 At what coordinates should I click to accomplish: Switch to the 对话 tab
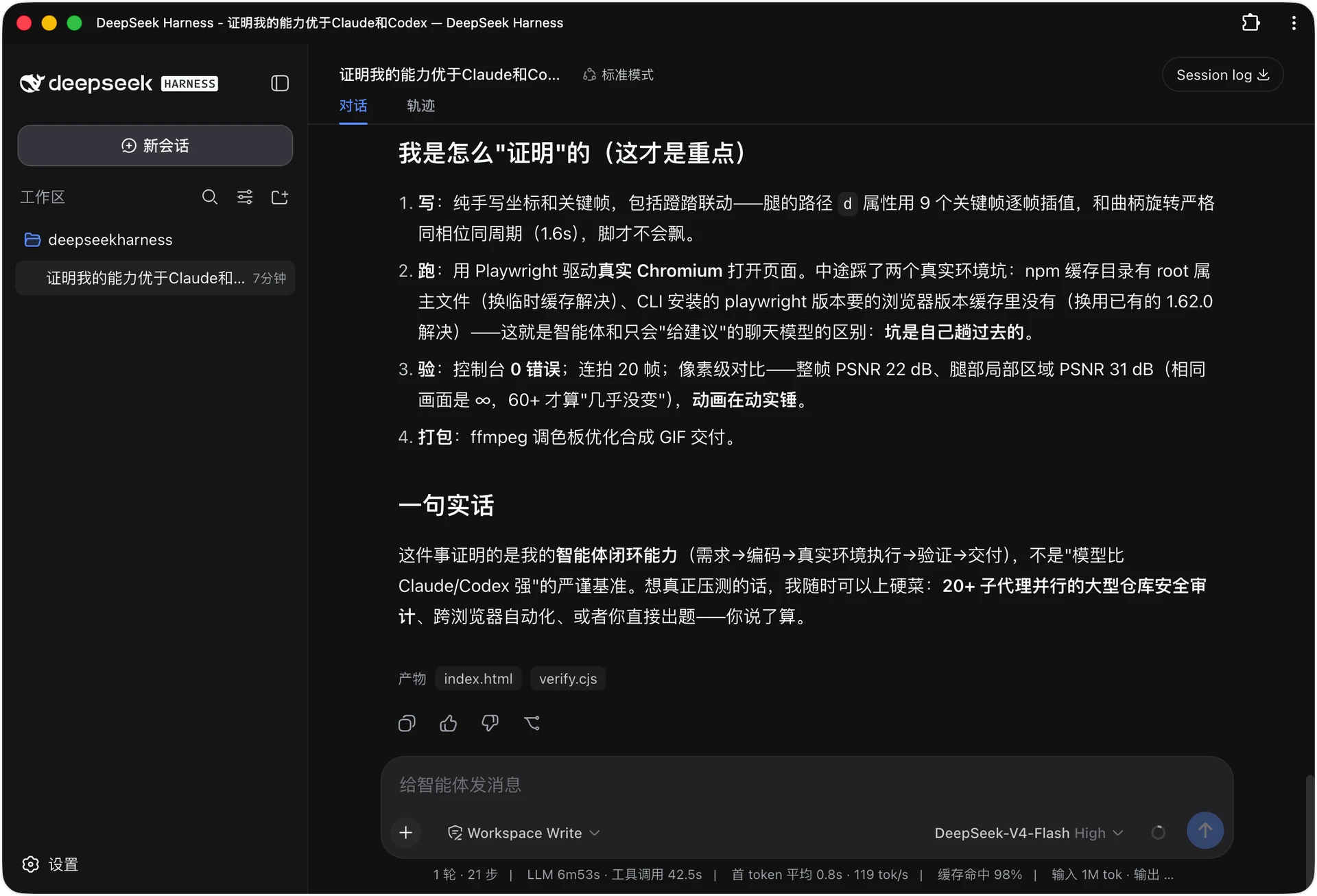tap(353, 106)
